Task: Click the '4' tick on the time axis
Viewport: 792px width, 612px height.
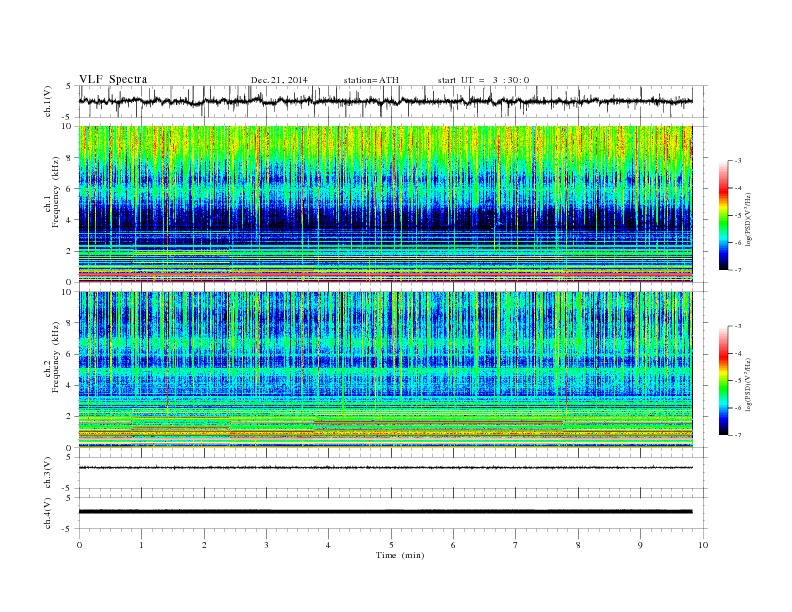Action: pos(329,545)
